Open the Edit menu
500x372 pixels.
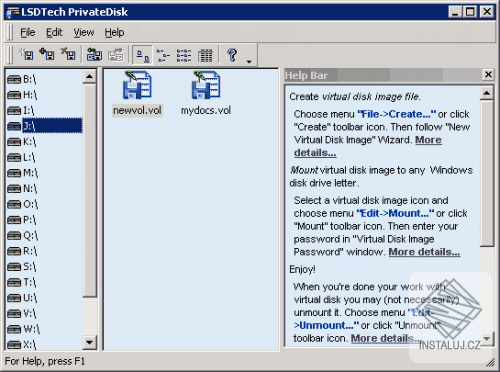[x=54, y=32]
